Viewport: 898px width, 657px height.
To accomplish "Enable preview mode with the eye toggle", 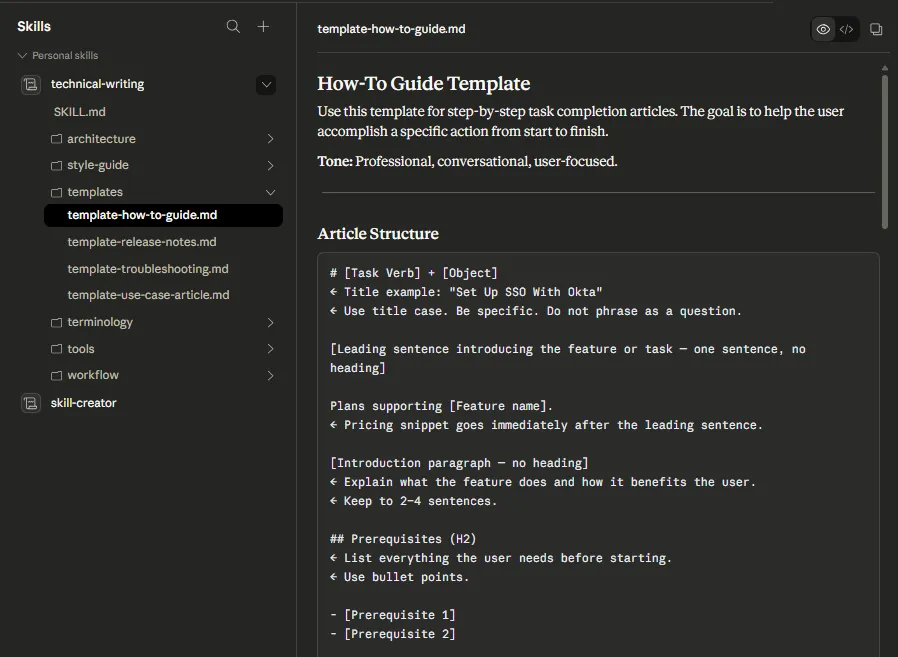I will 821,29.
